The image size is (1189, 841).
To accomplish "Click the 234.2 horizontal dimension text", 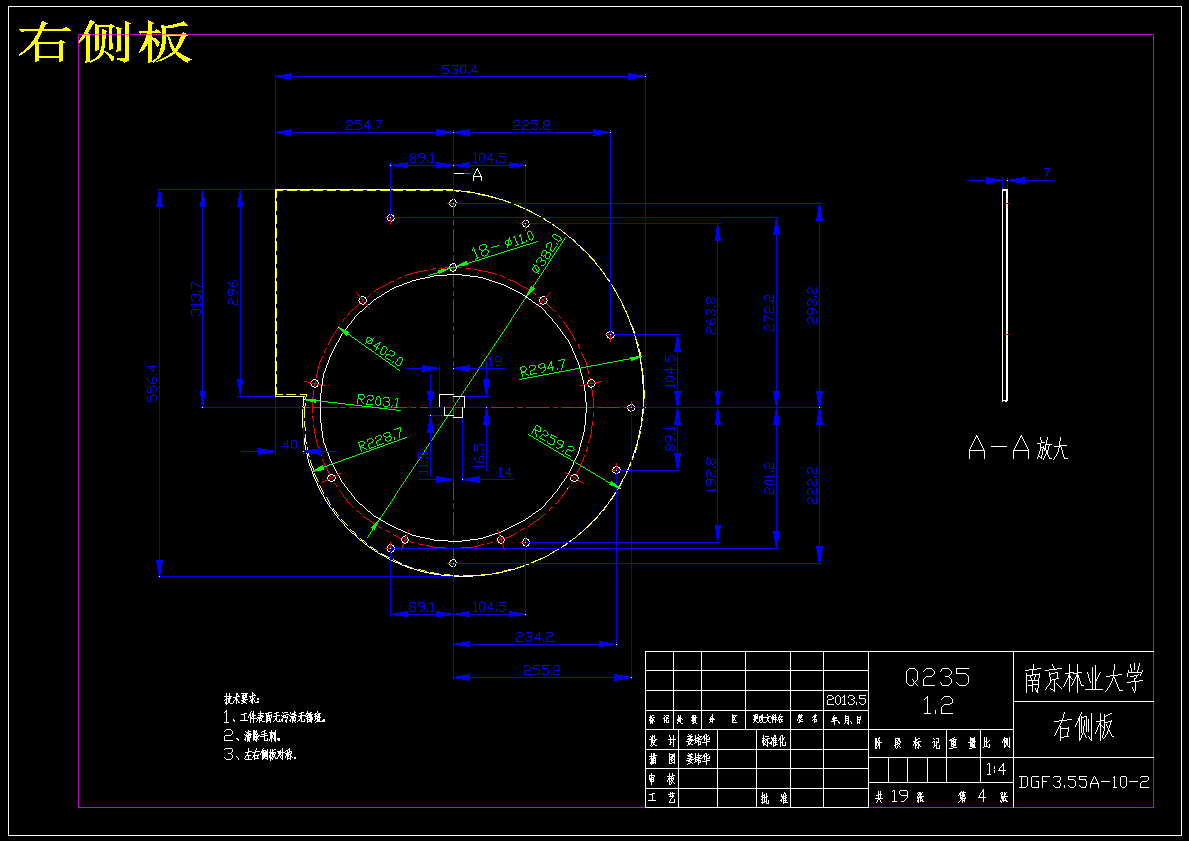I will click(x=535, y=638).
